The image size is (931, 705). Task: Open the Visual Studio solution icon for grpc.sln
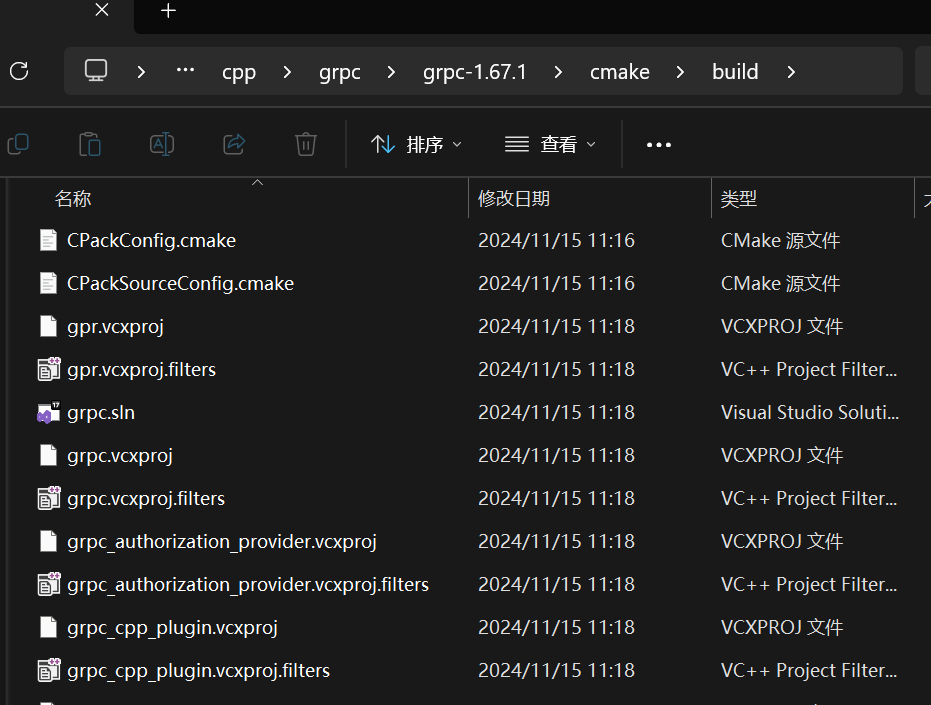pyautogui.click(x=49, y=412)
